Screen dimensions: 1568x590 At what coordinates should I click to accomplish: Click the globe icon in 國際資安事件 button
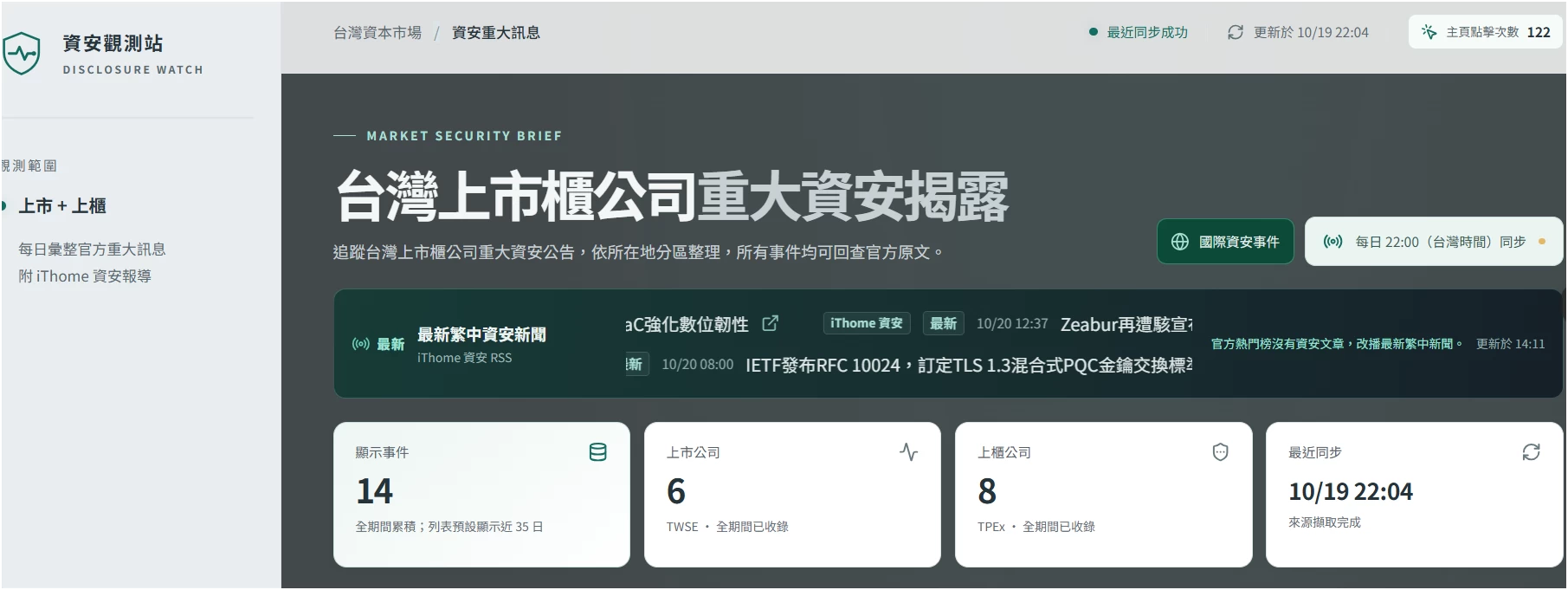[1179, 242]
